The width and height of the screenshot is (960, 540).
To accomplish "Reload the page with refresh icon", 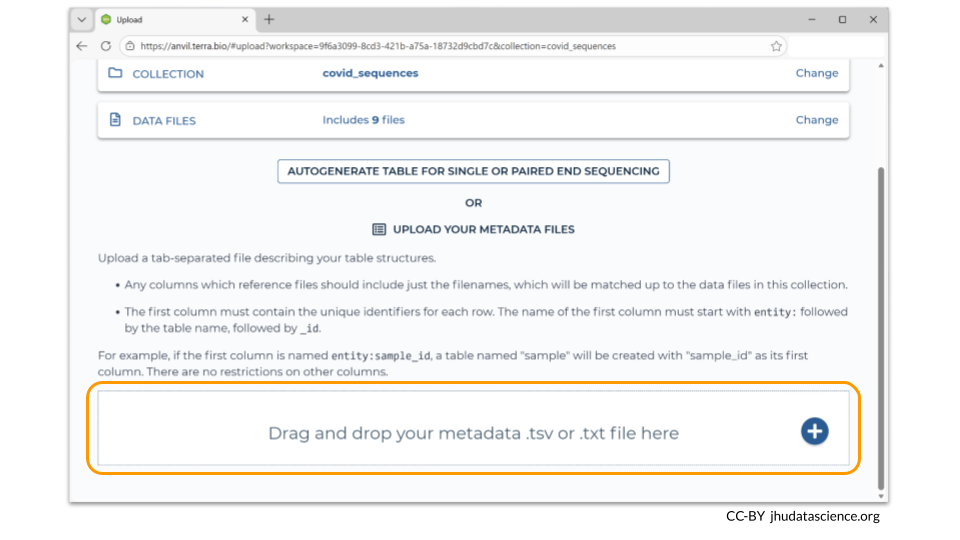I will 106,46.
